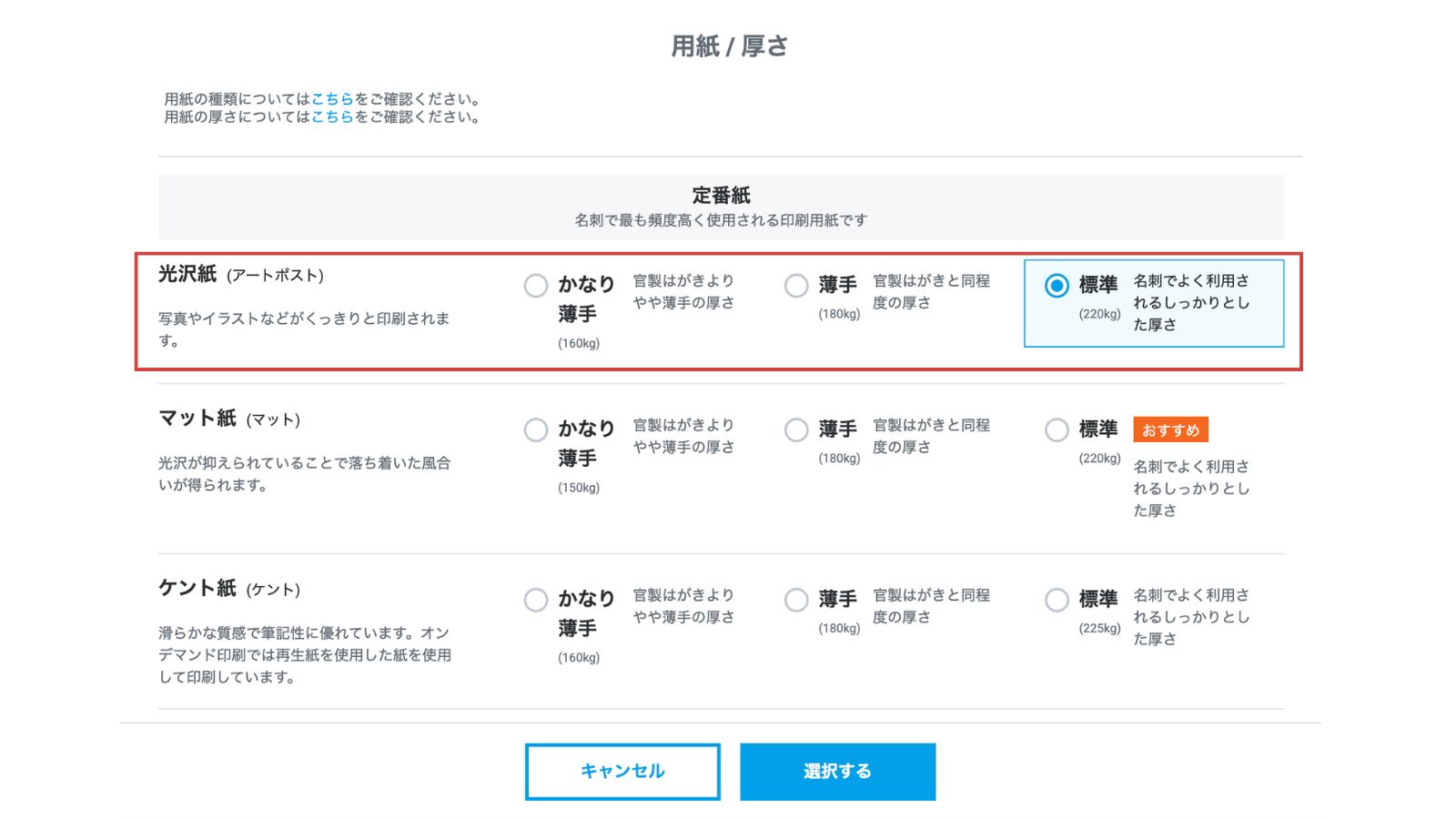The width and height of the screenshot is (1456, 819).
Task: Select ケント紙 薄手 180kg radio button
Action: click(796, 600)
